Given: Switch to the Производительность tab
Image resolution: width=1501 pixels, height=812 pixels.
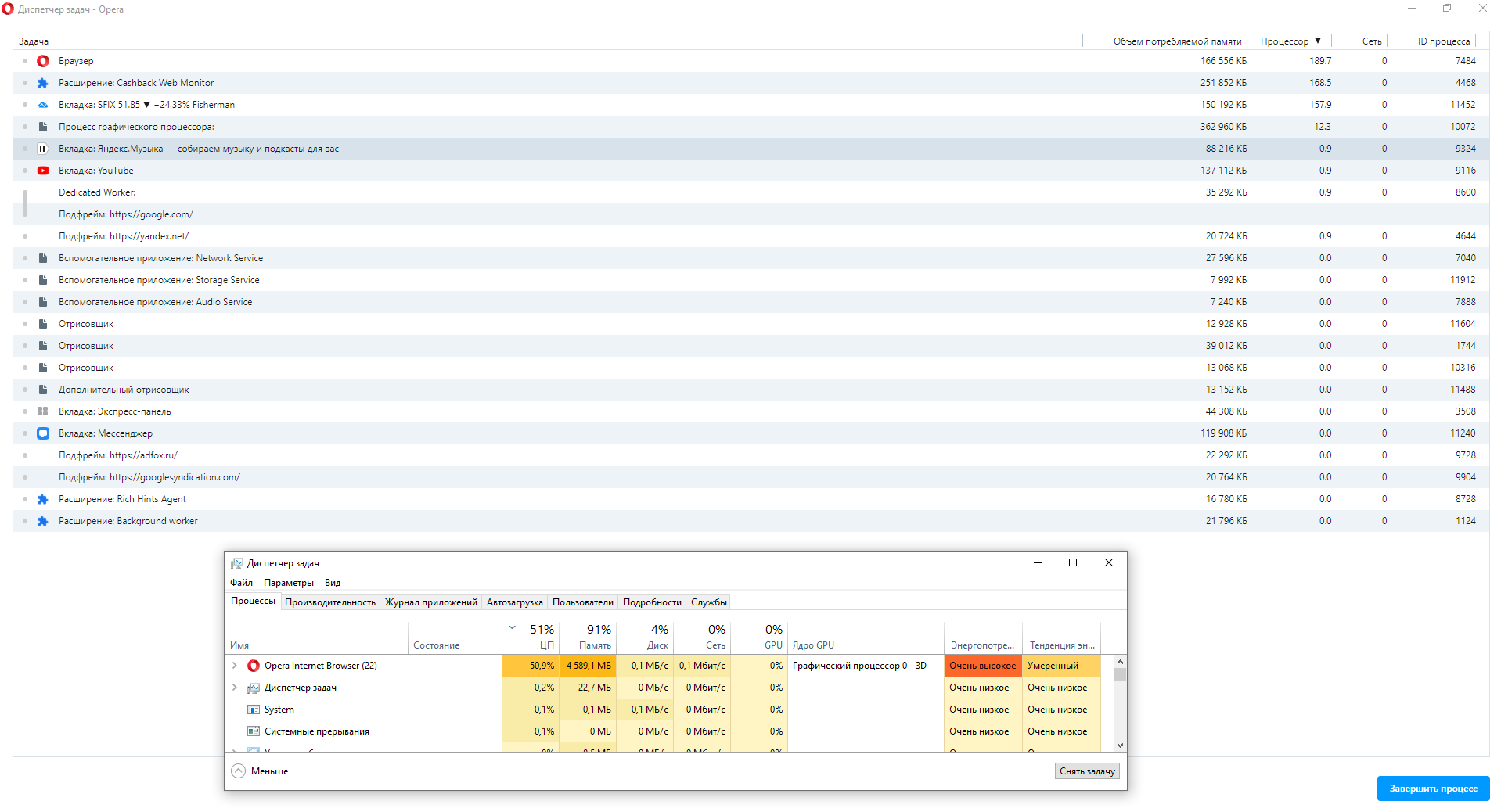Looking at the screenshot, I should (x=330, y=602).
